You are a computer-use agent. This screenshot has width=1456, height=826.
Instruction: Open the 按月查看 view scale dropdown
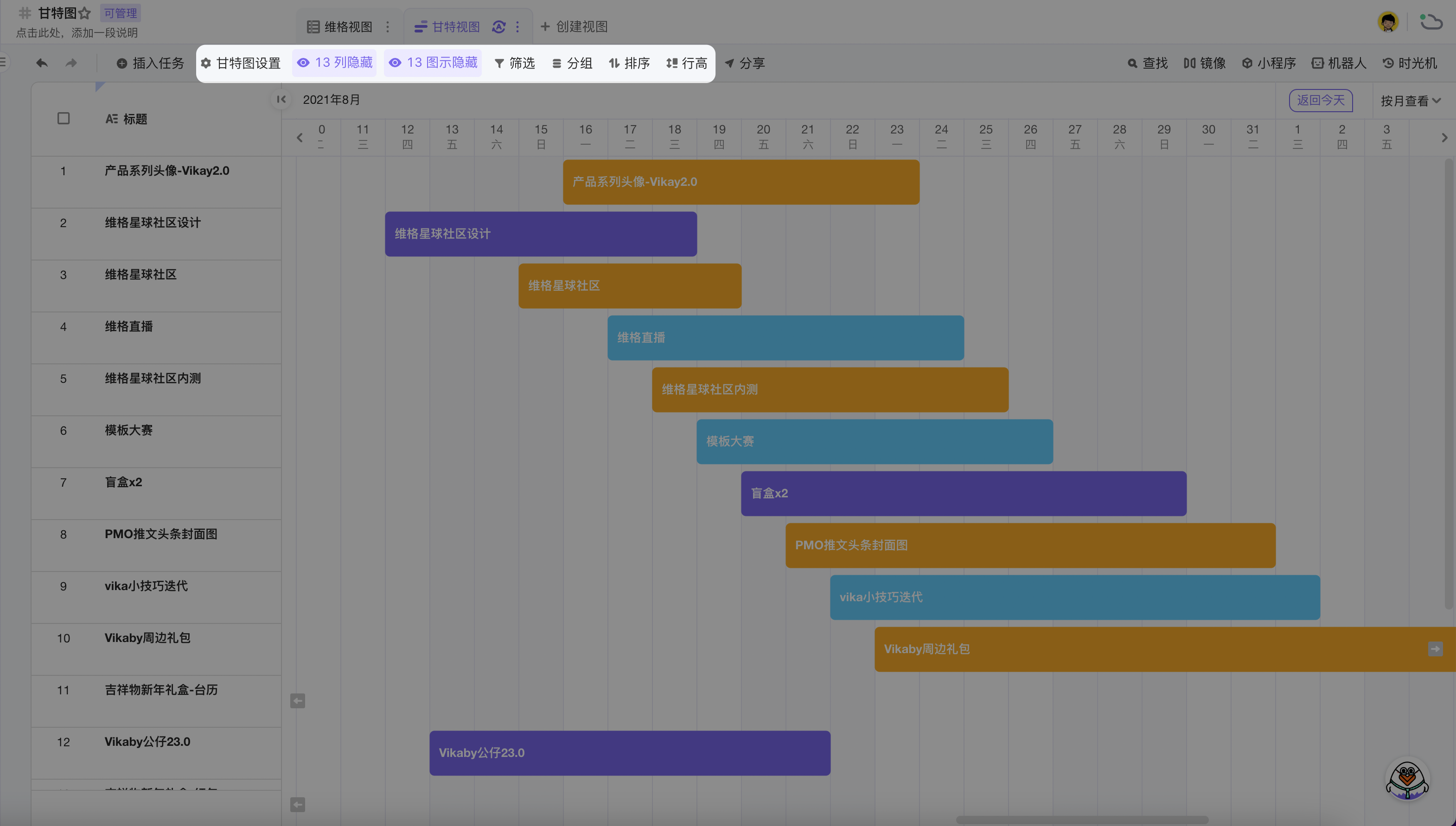(1410, 101)
